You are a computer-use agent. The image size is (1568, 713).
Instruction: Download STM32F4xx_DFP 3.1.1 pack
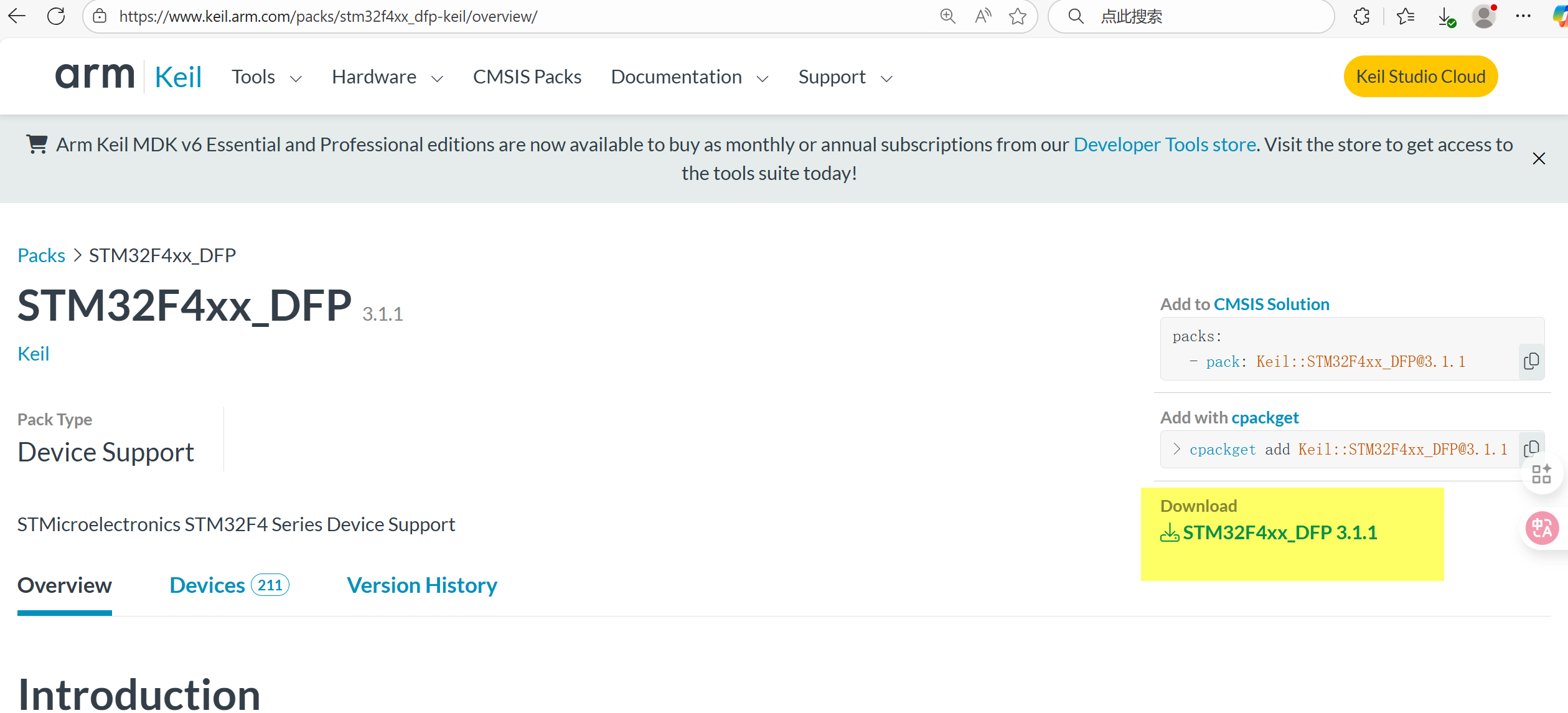[x=1280, y=533]
